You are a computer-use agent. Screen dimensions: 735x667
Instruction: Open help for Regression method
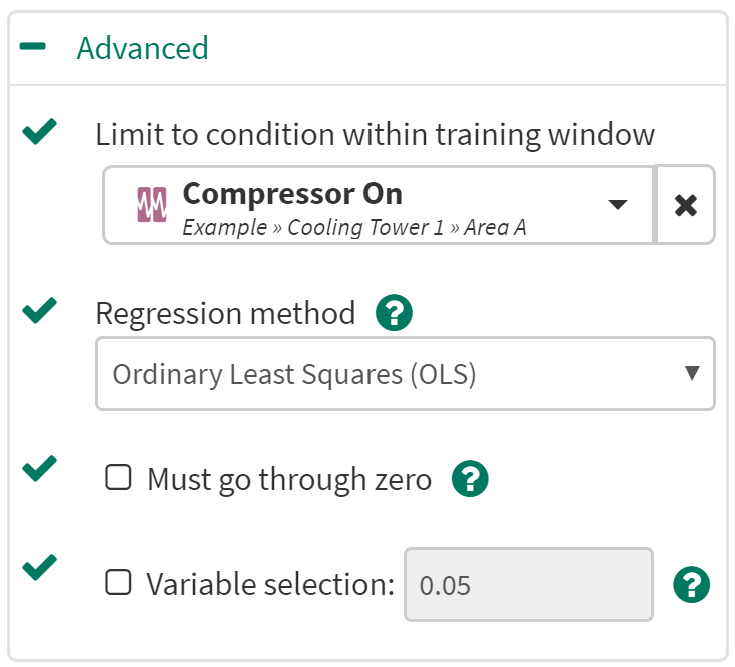point(394,314)
